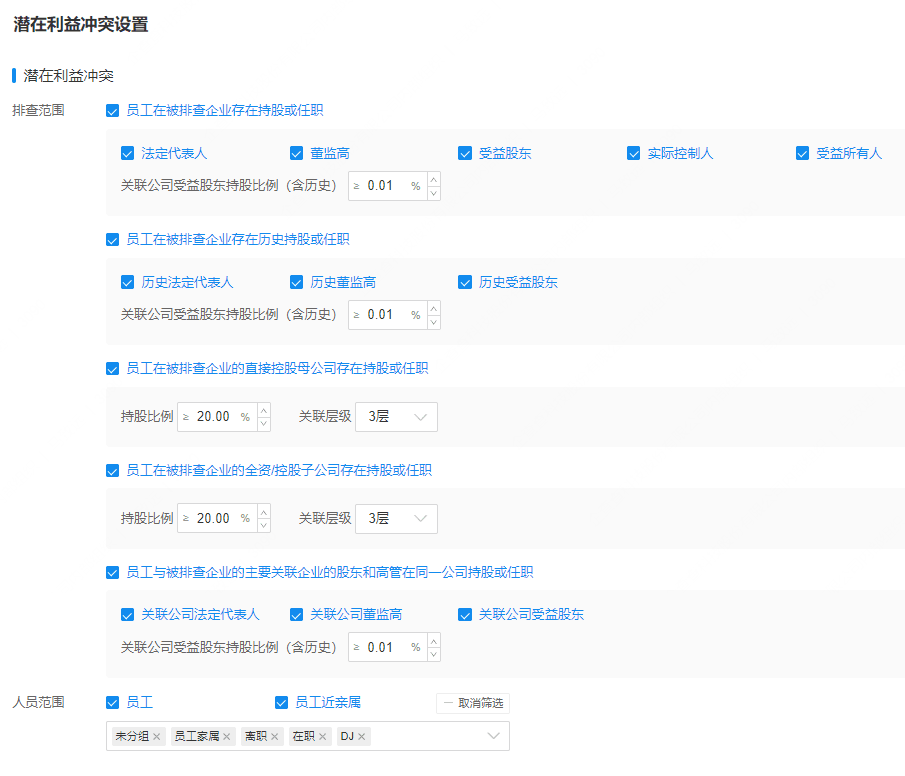Toggle the 历史法定代表人 checkbox
The width and height of the screenshot is (905, 776).
click(128, 282)
